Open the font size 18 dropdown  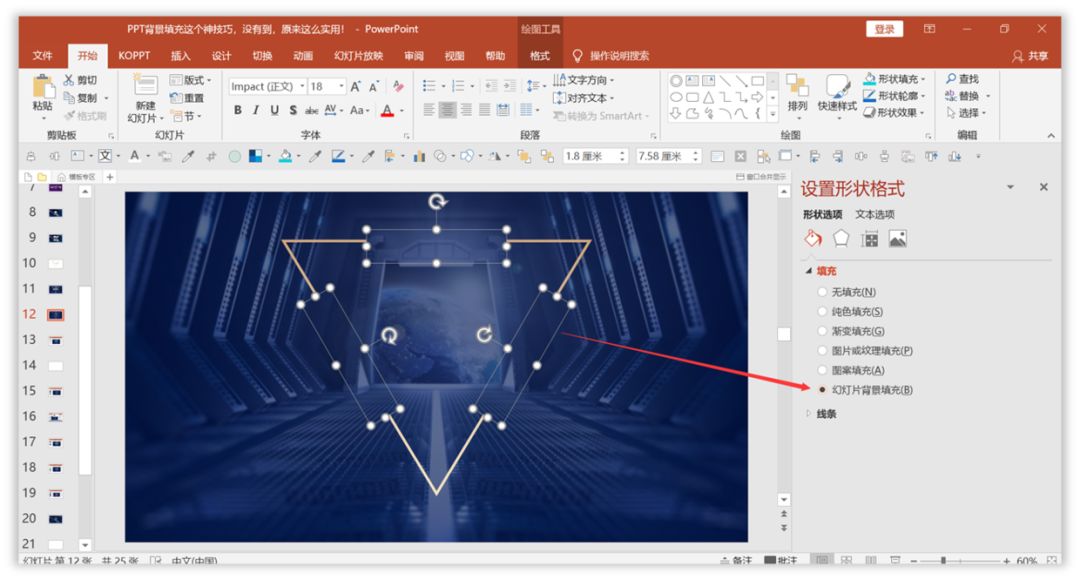pos(341,86)
